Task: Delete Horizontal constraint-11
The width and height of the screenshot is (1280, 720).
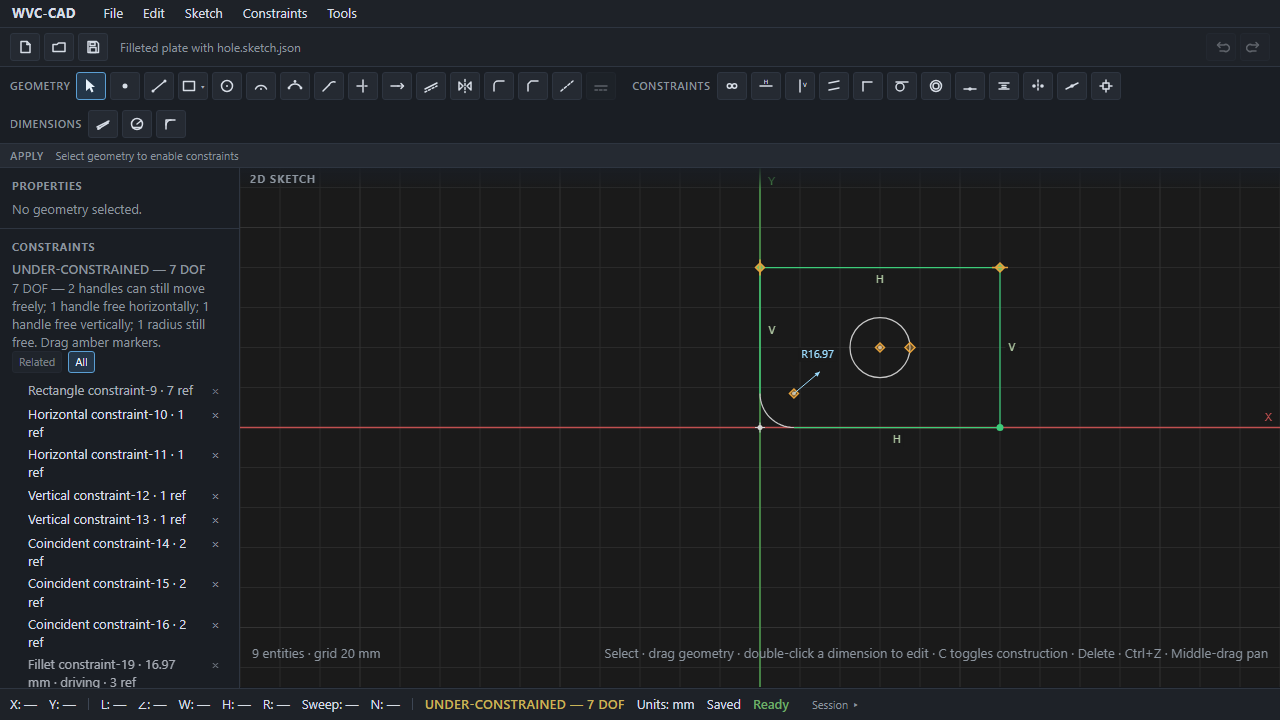Action: (x=215, y=455)
